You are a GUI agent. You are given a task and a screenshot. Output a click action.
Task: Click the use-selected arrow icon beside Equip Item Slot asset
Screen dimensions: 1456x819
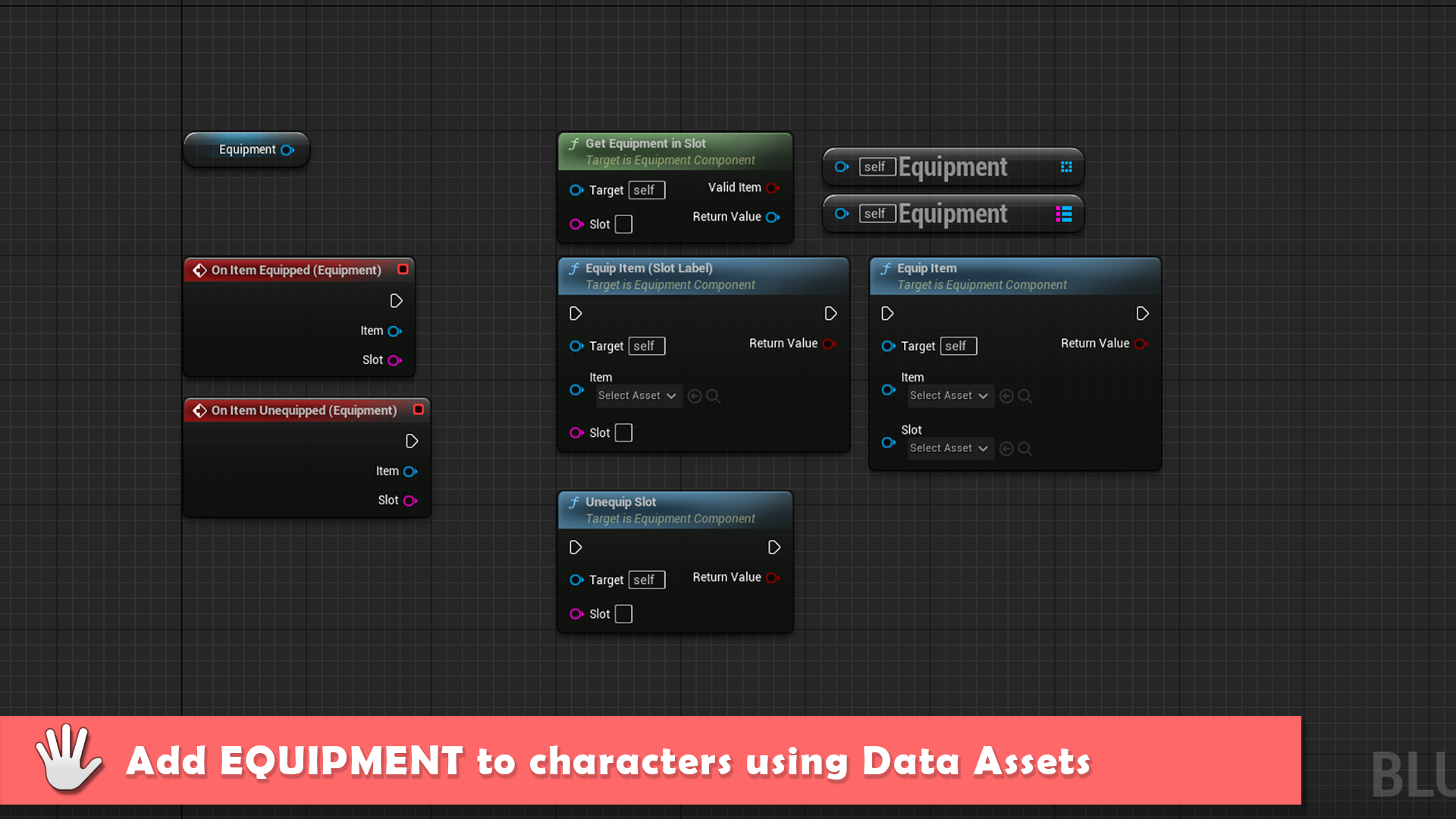[x=1006, y=449]
